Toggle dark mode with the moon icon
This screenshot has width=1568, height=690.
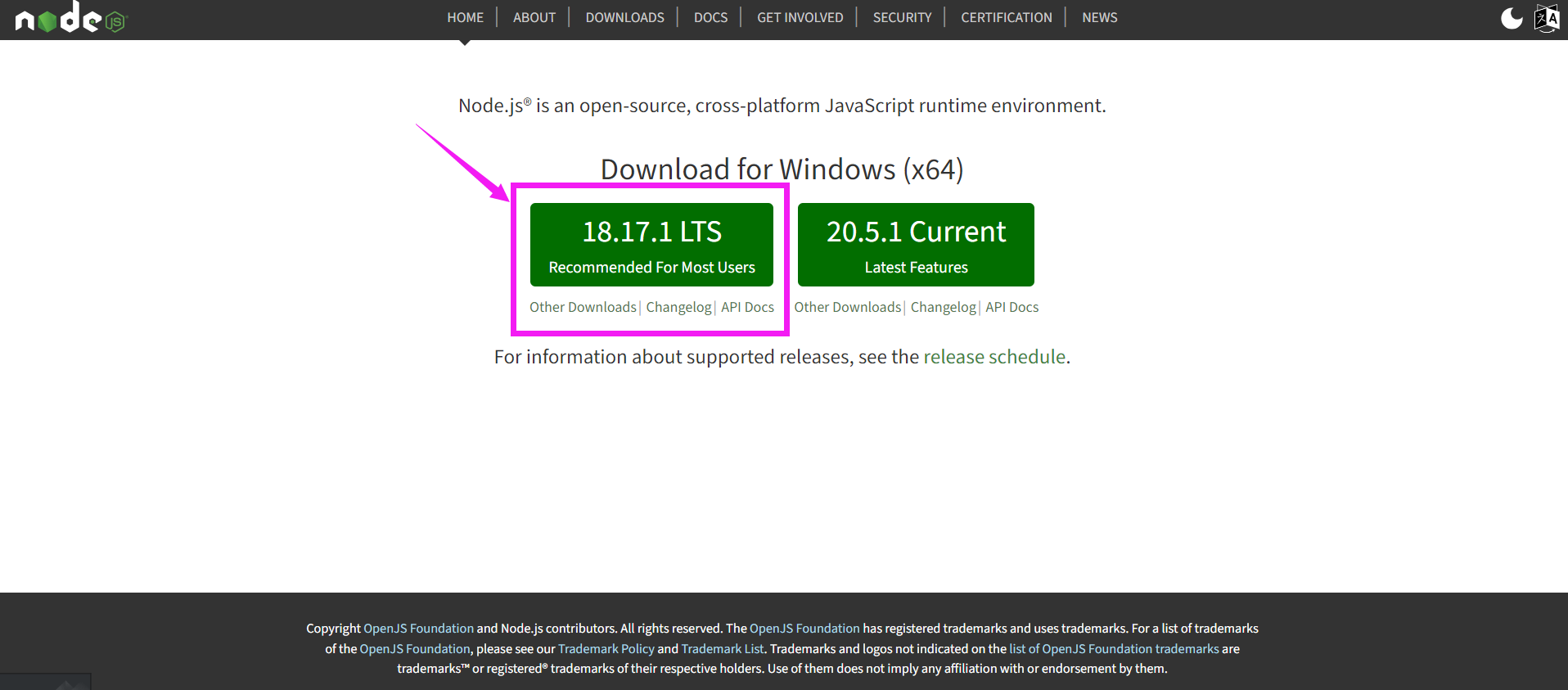click(1512, 18)
